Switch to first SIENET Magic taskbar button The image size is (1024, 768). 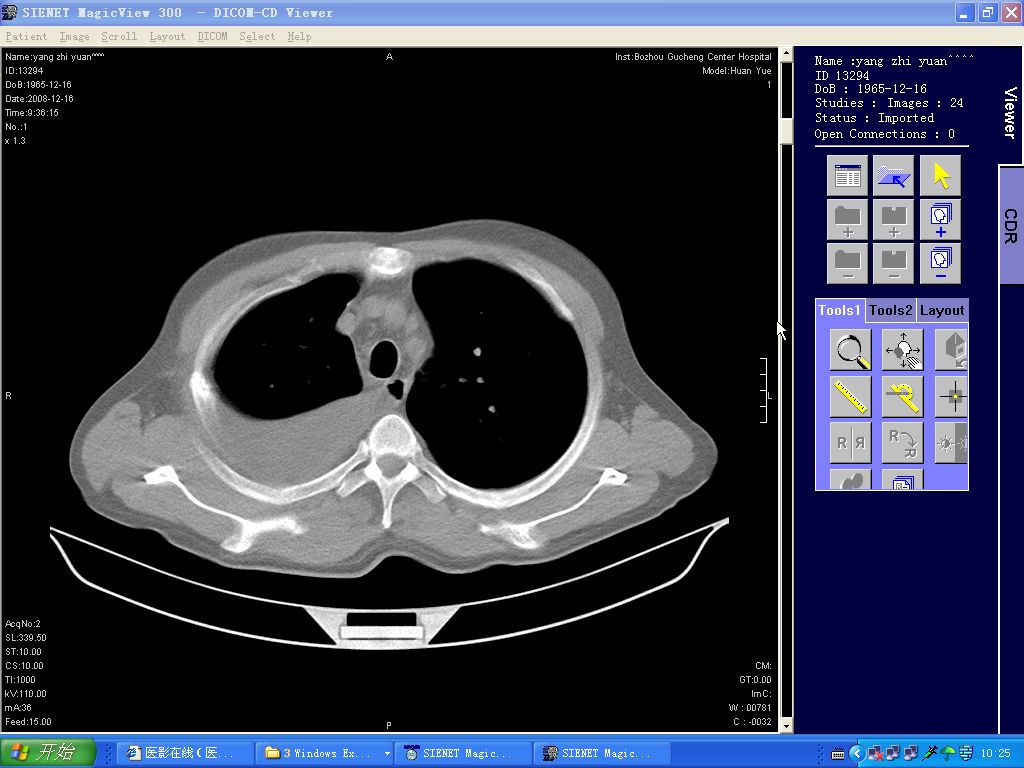pos(464,753)
